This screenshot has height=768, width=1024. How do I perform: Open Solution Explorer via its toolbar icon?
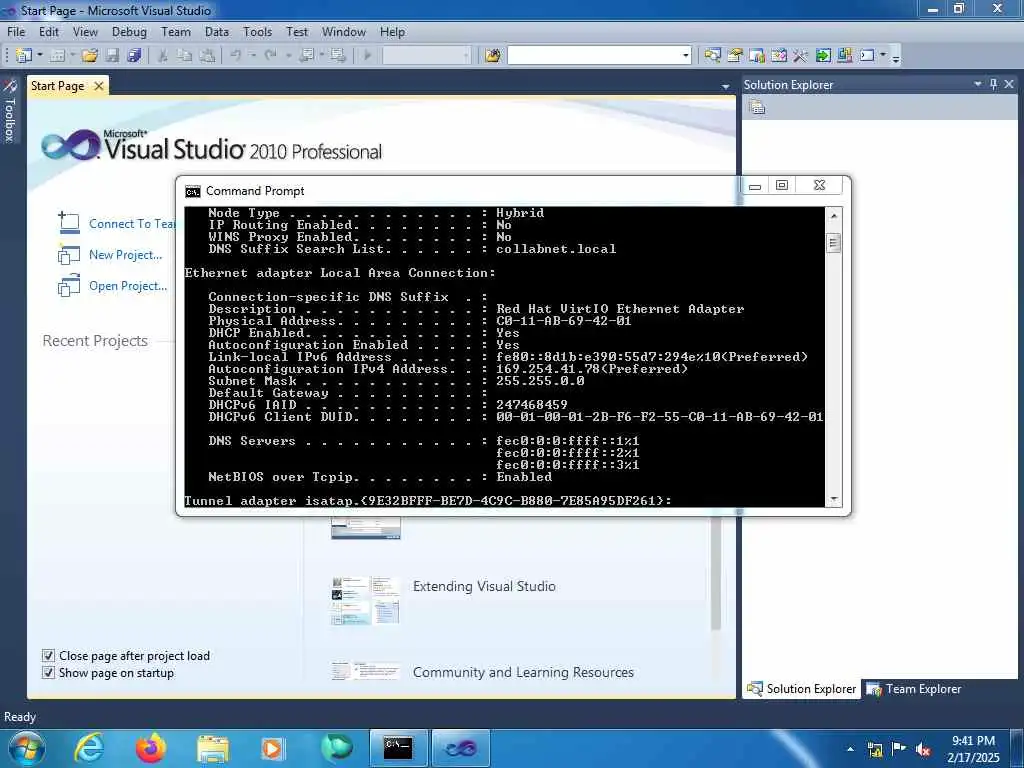[712, 56]
